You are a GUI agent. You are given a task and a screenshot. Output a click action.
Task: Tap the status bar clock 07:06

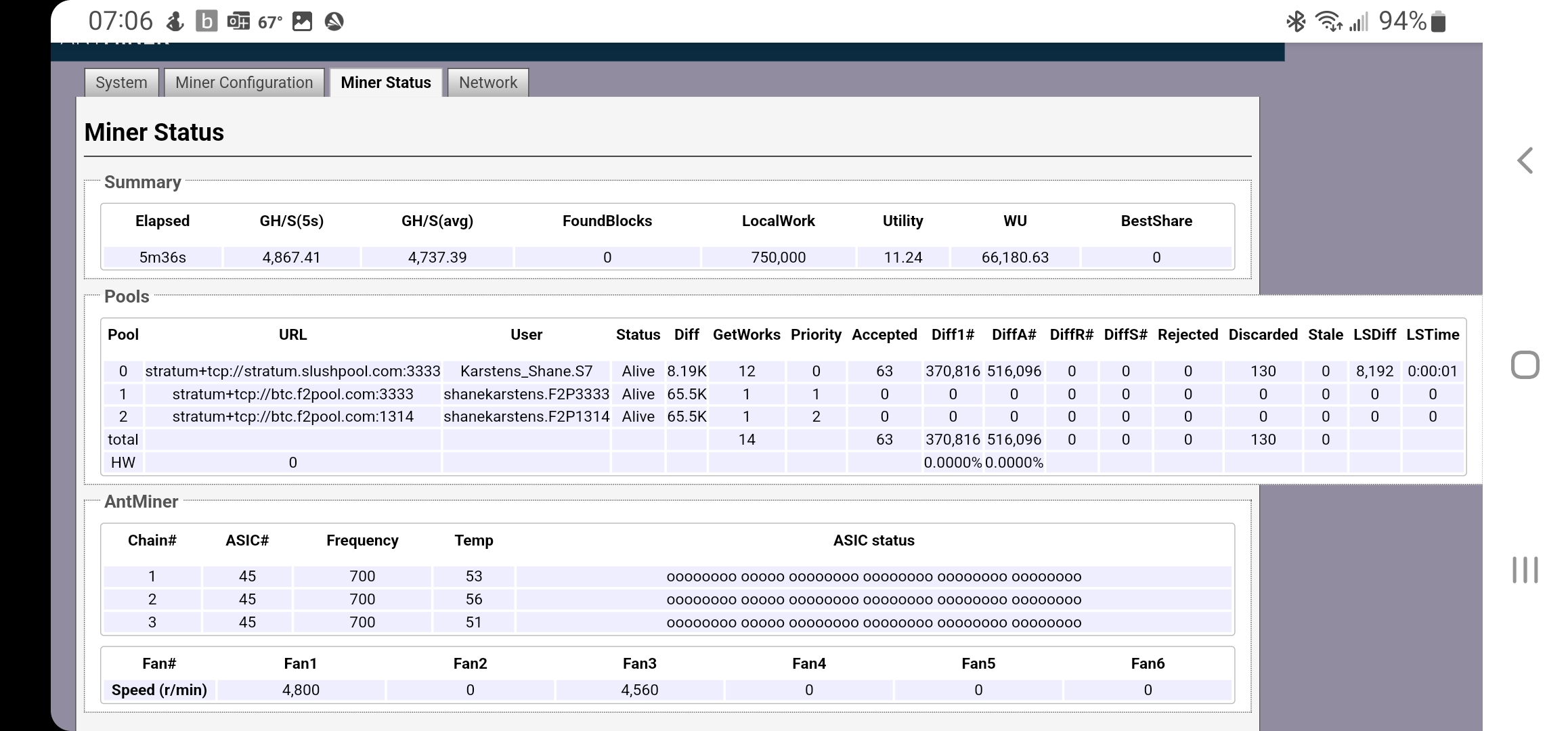point(121,22)
